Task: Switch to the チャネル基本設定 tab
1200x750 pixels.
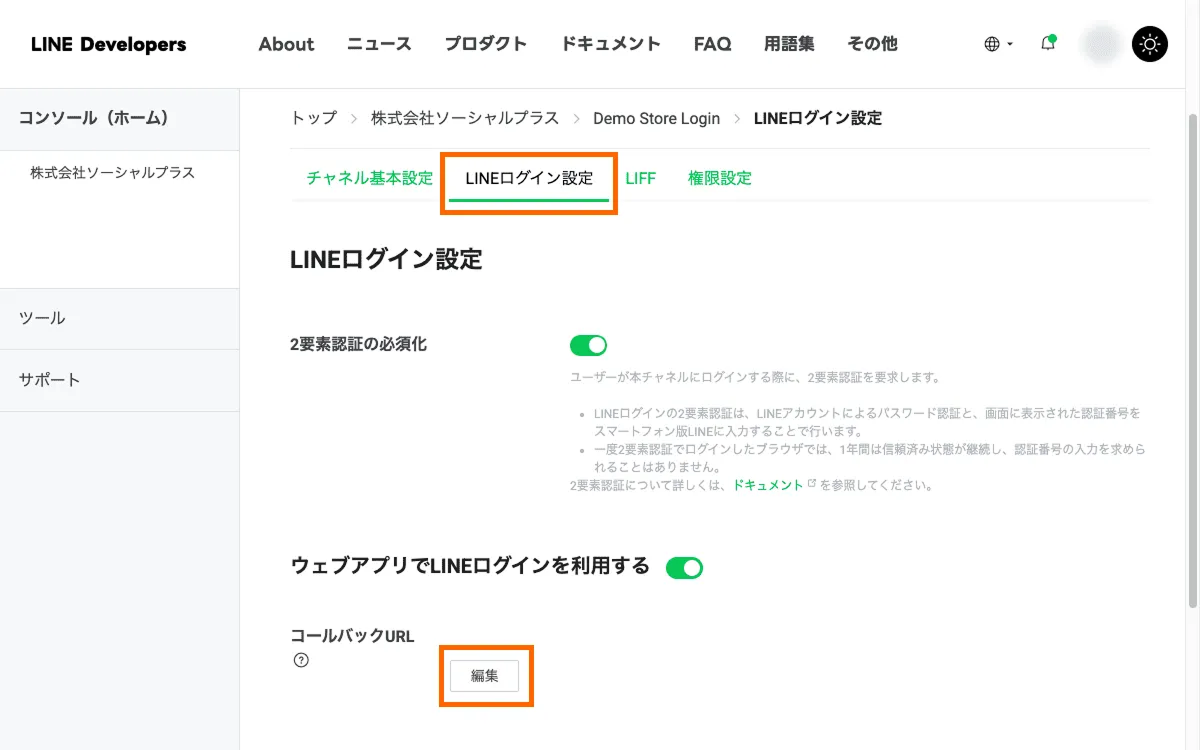Action: pos(369,178)
